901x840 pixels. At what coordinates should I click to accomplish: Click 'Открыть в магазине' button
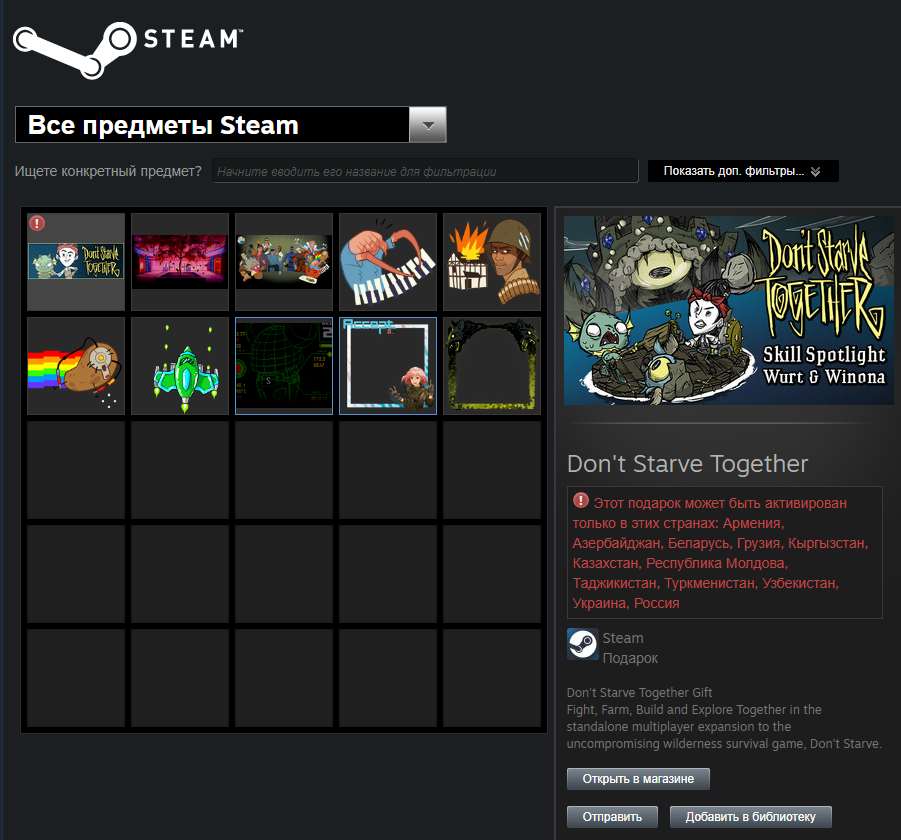(638, 778)
